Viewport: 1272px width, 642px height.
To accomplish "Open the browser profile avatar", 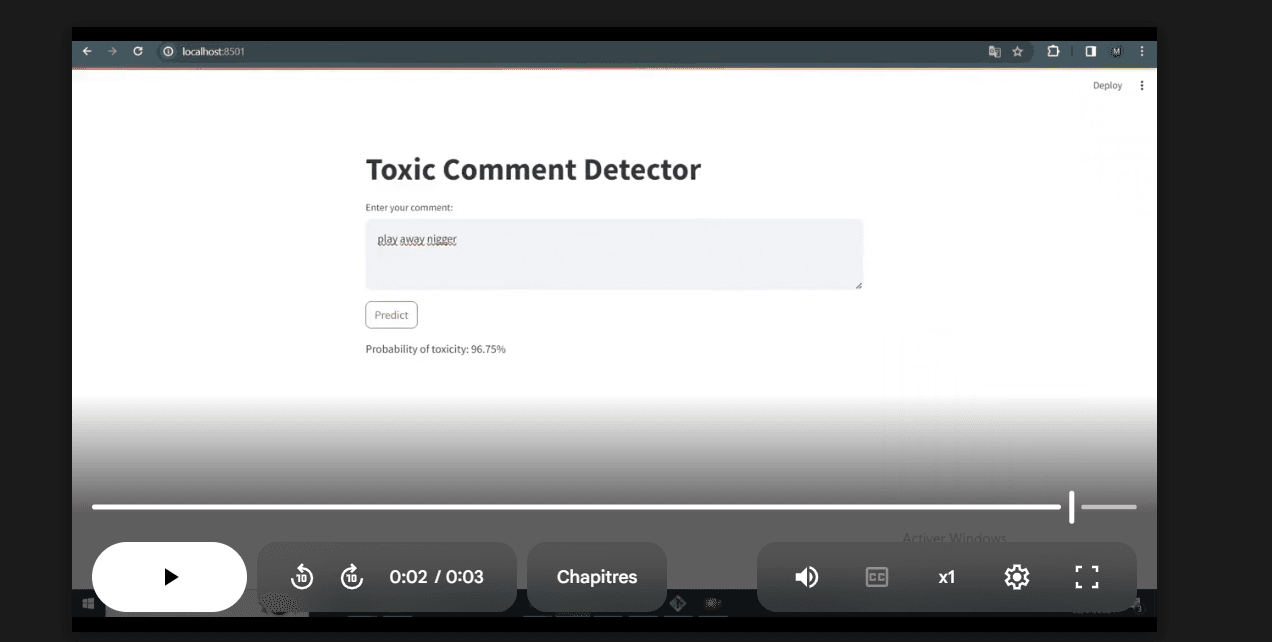I will (x=1117, y=51).
